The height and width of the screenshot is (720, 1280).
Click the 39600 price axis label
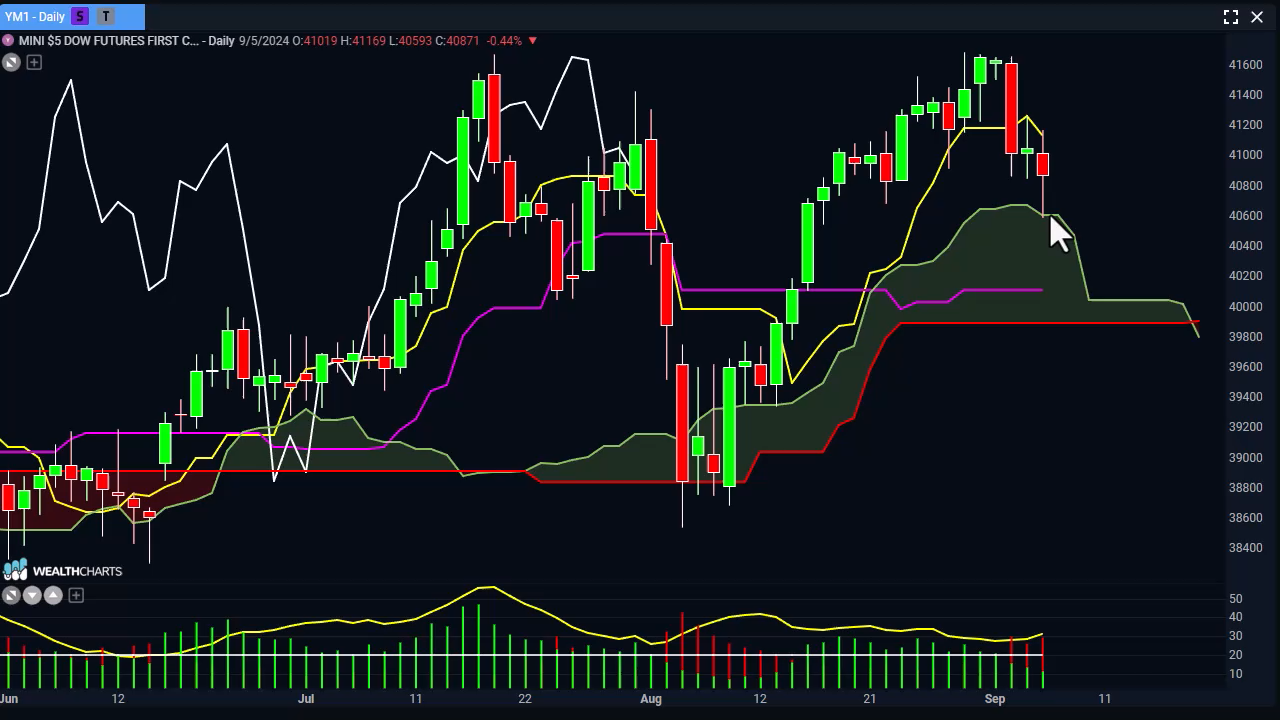[1245, 367]
